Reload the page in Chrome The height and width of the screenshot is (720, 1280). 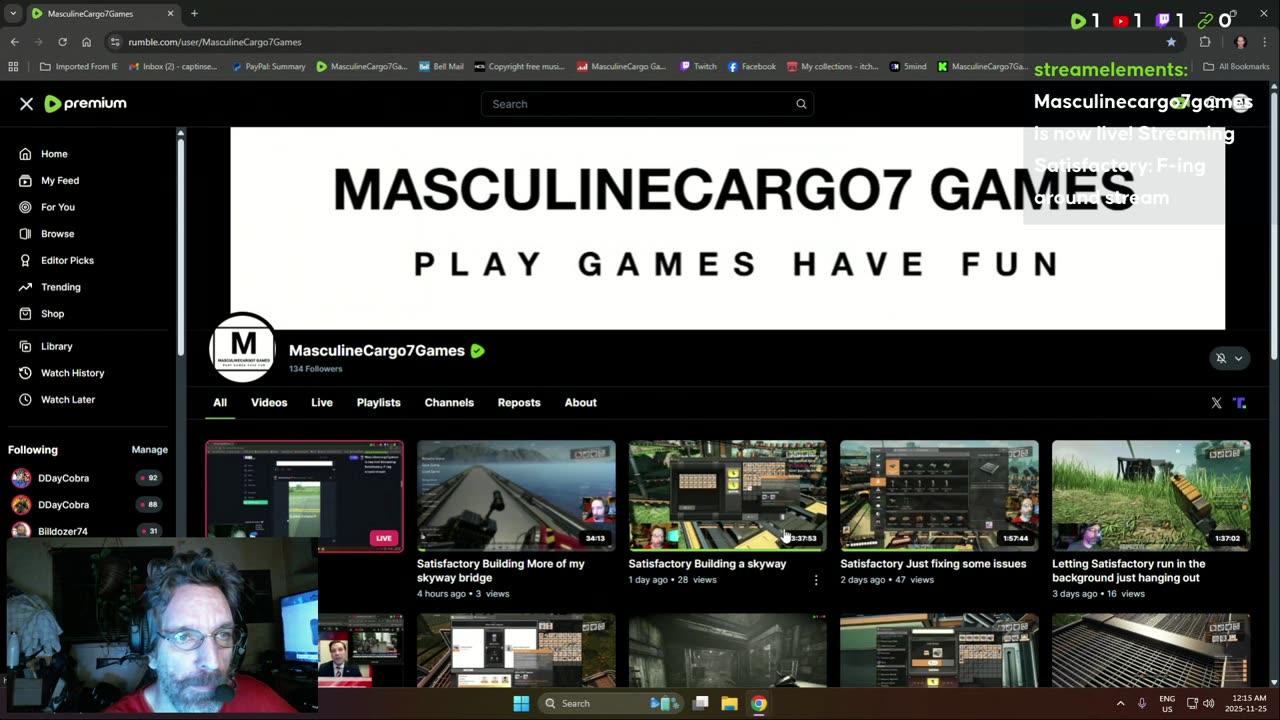click(62, 42)
